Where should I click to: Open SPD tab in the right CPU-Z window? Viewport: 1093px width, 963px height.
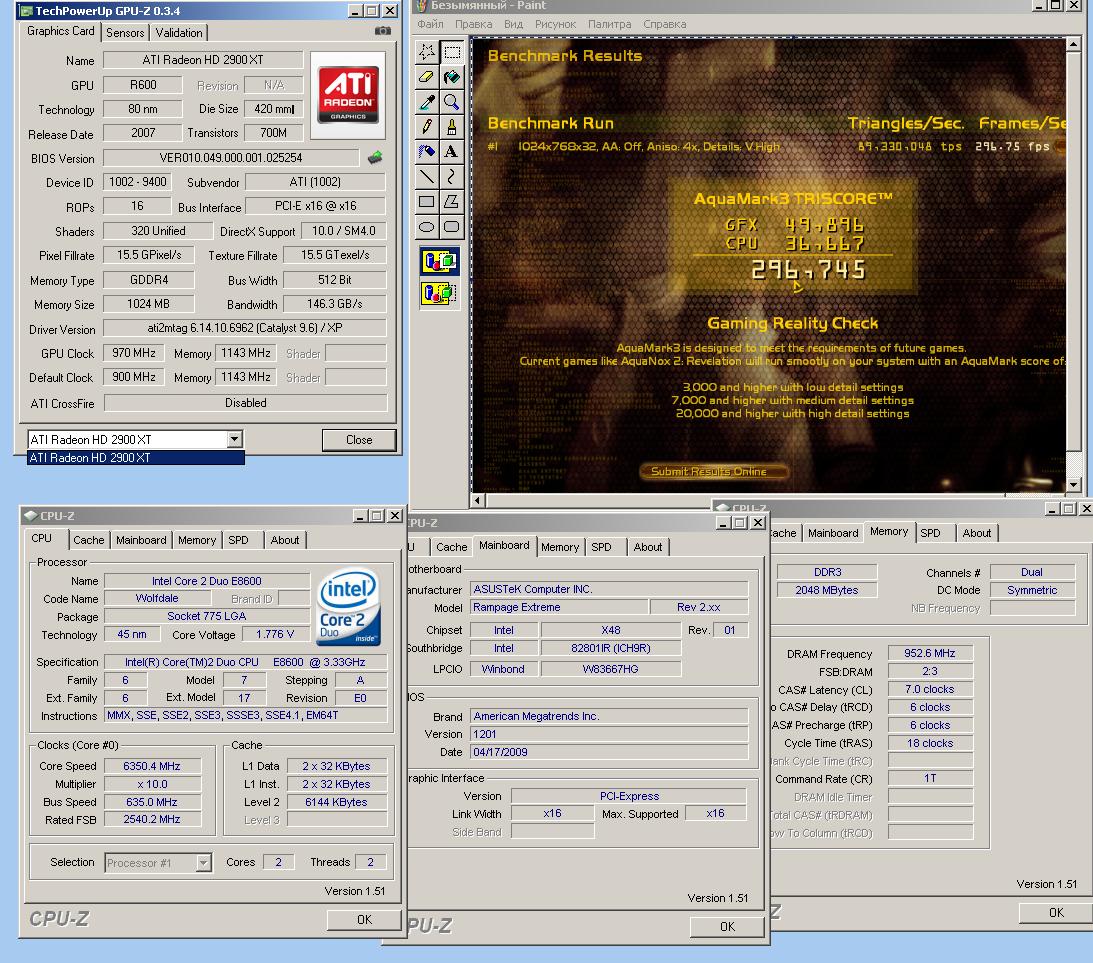(x=931, y=533)
